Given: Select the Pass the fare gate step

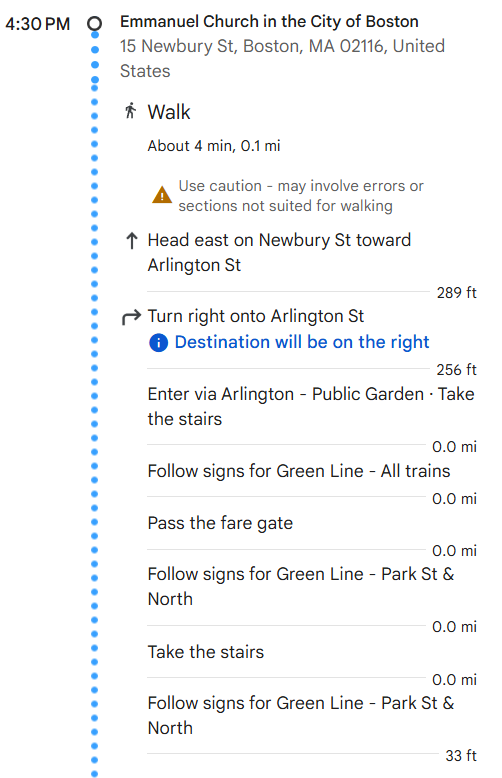Looking at the screenshot, I should (220, 523).
